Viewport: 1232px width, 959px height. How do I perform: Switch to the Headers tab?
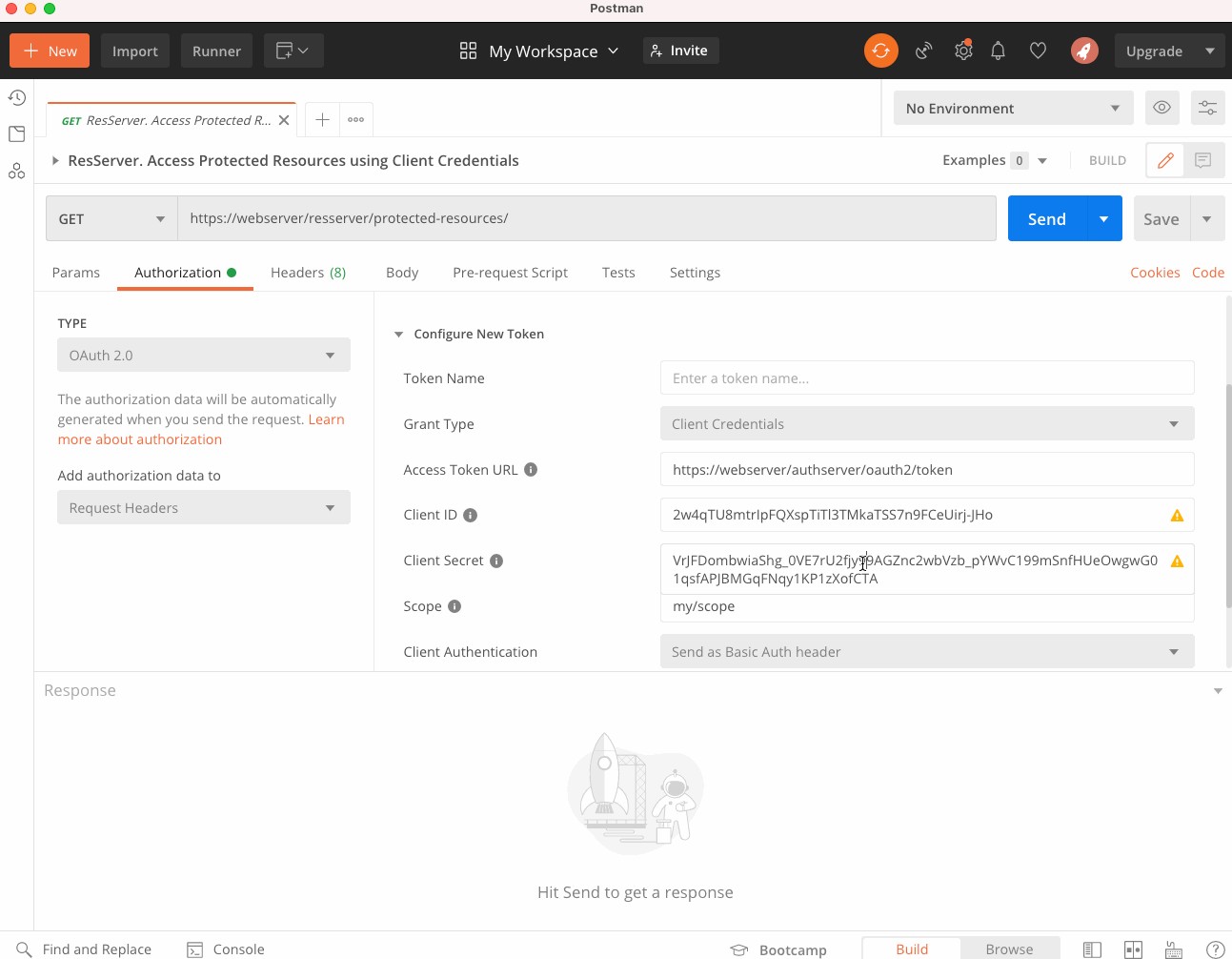pos(308,273)
